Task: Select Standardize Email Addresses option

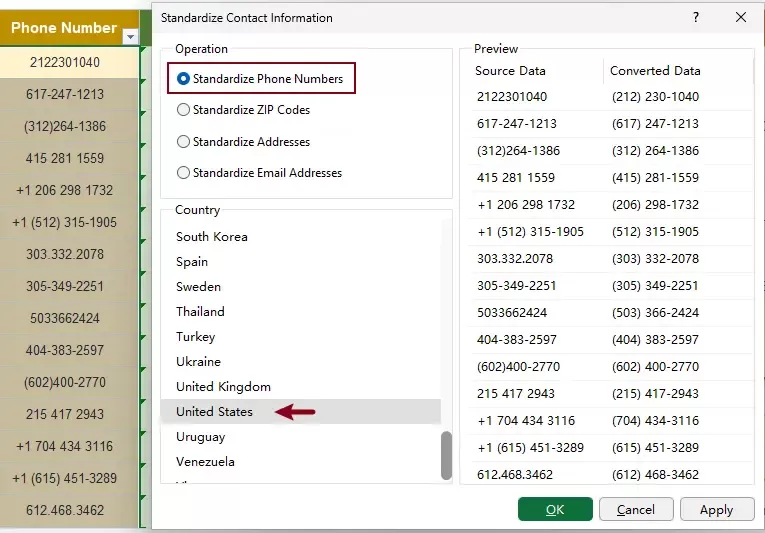Action: click(x=259, y=173)
